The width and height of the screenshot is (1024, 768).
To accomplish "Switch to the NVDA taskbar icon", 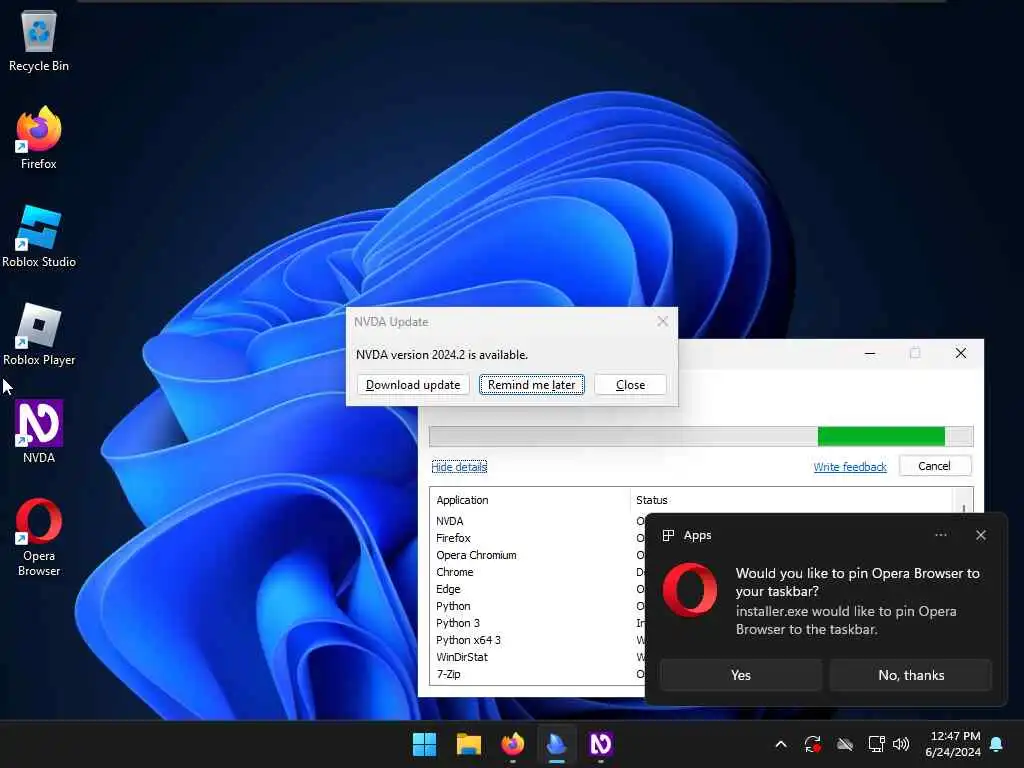I will [x=601, y=744].
